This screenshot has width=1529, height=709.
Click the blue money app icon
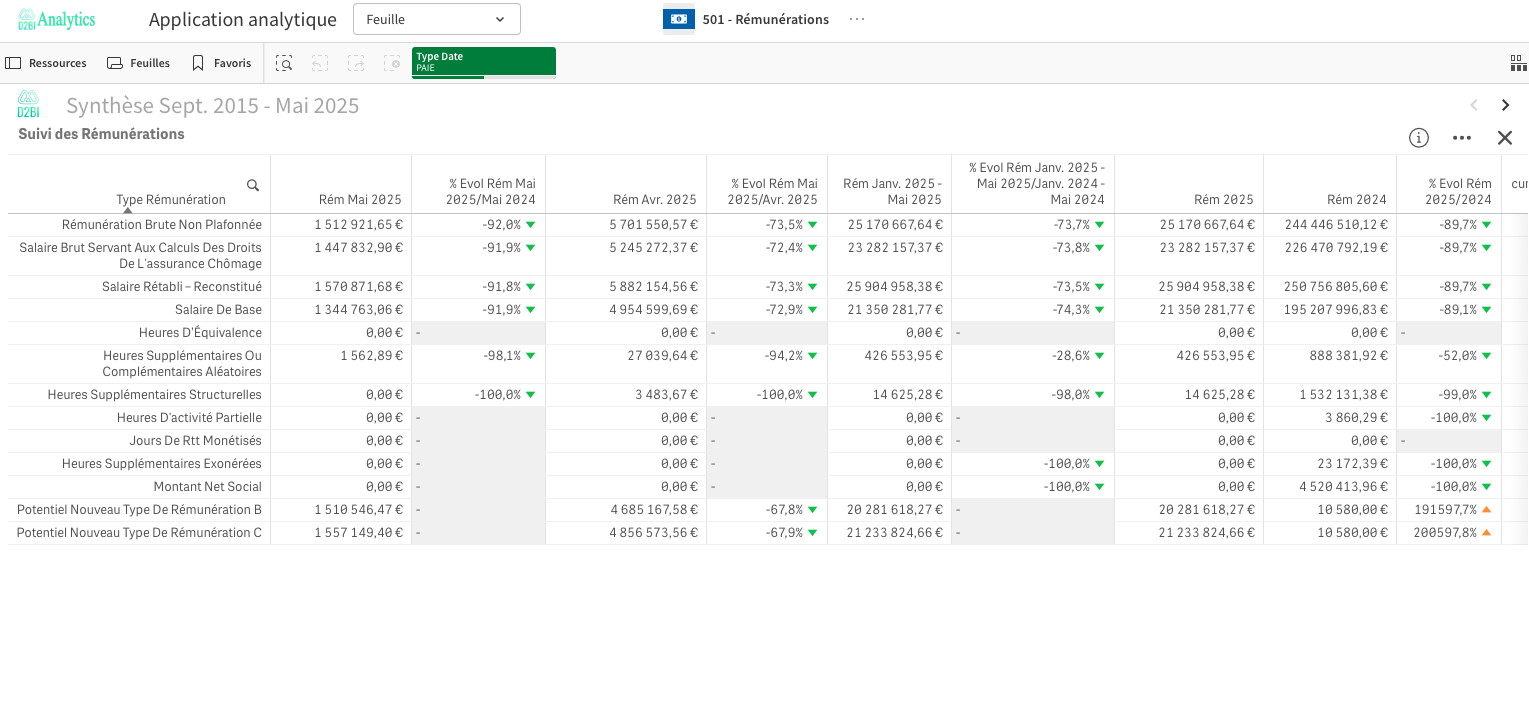[x=679, y=19]
